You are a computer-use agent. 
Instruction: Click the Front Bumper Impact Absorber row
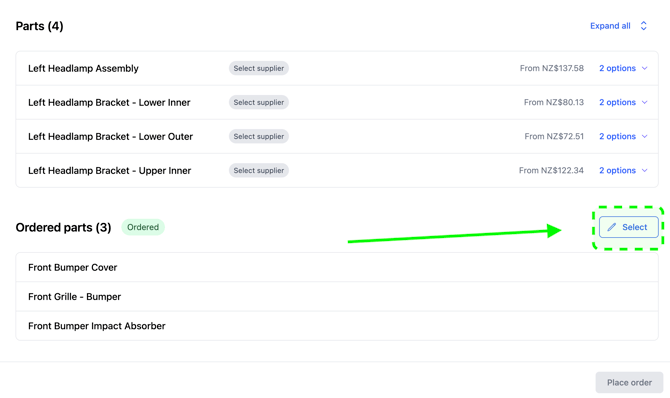tap(337, 326)
